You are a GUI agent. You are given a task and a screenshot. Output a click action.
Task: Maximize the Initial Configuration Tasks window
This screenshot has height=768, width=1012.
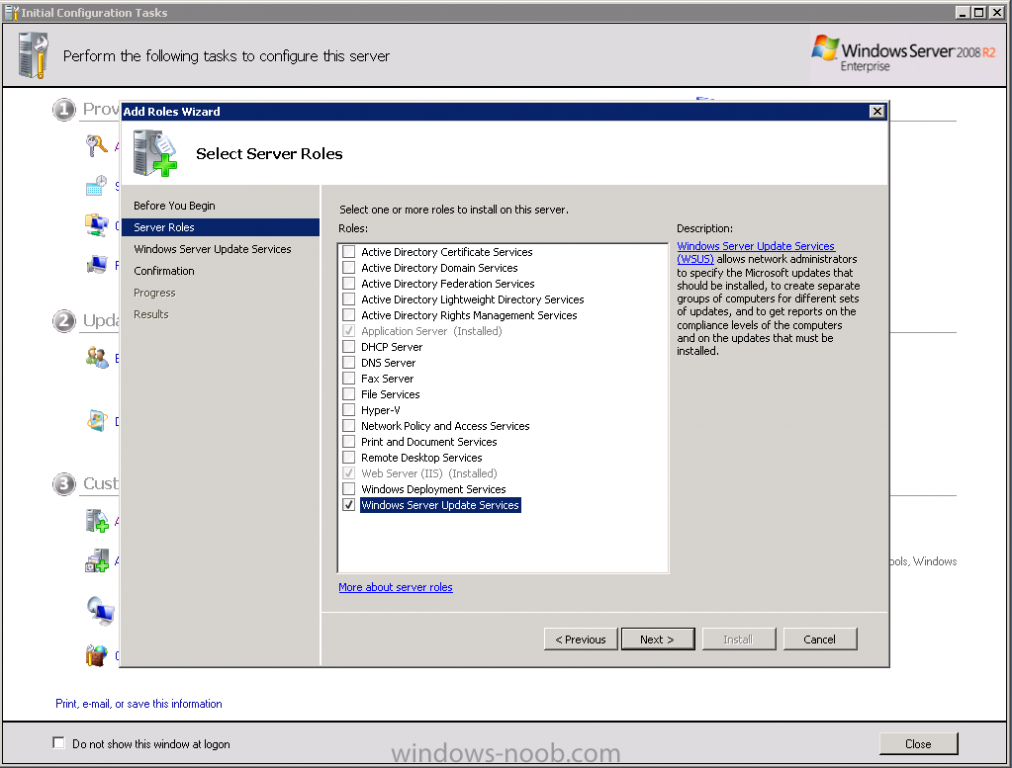click(978, 12)
